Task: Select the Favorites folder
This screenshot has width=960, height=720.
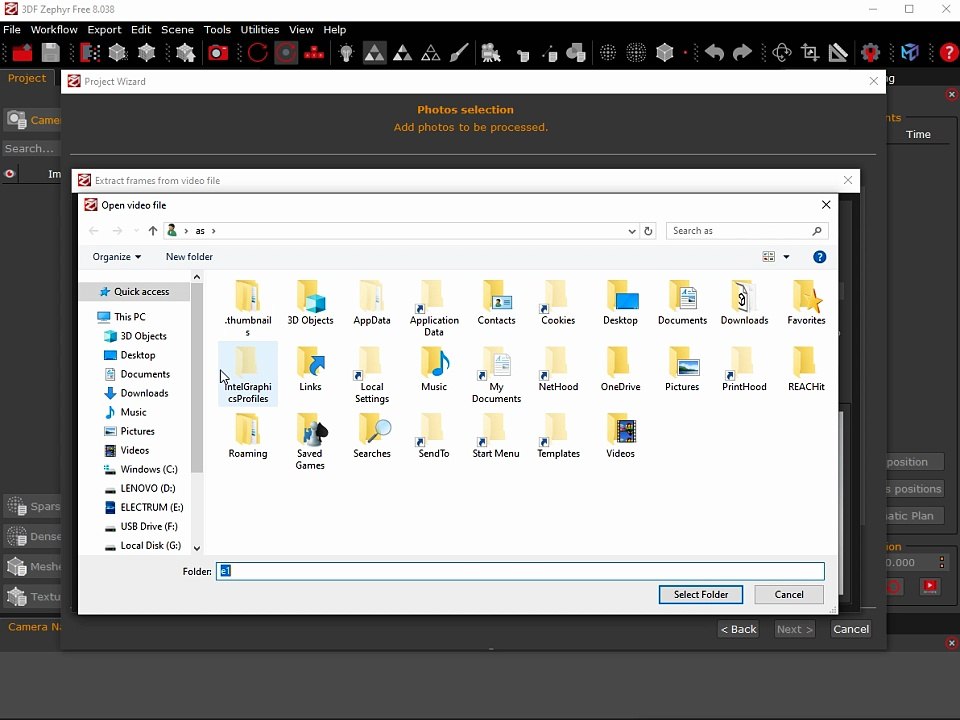Action: click(x=806, y=303)
